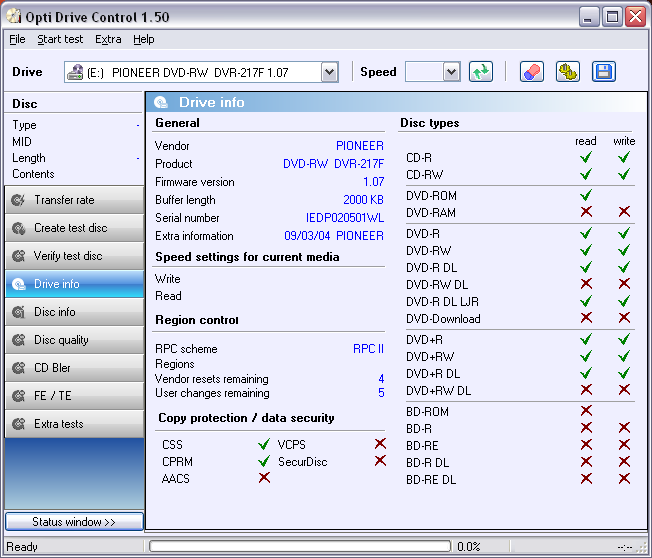The width and height of the screenshot is (652, 558).
Task: Go to the Disc info section
Action: (74, 312)
